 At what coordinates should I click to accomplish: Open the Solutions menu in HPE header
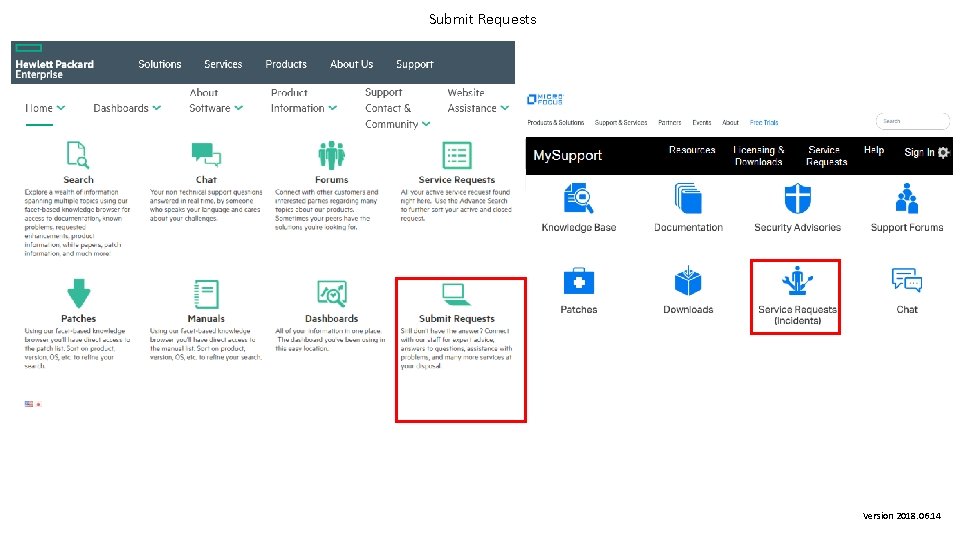coord(160,64)
